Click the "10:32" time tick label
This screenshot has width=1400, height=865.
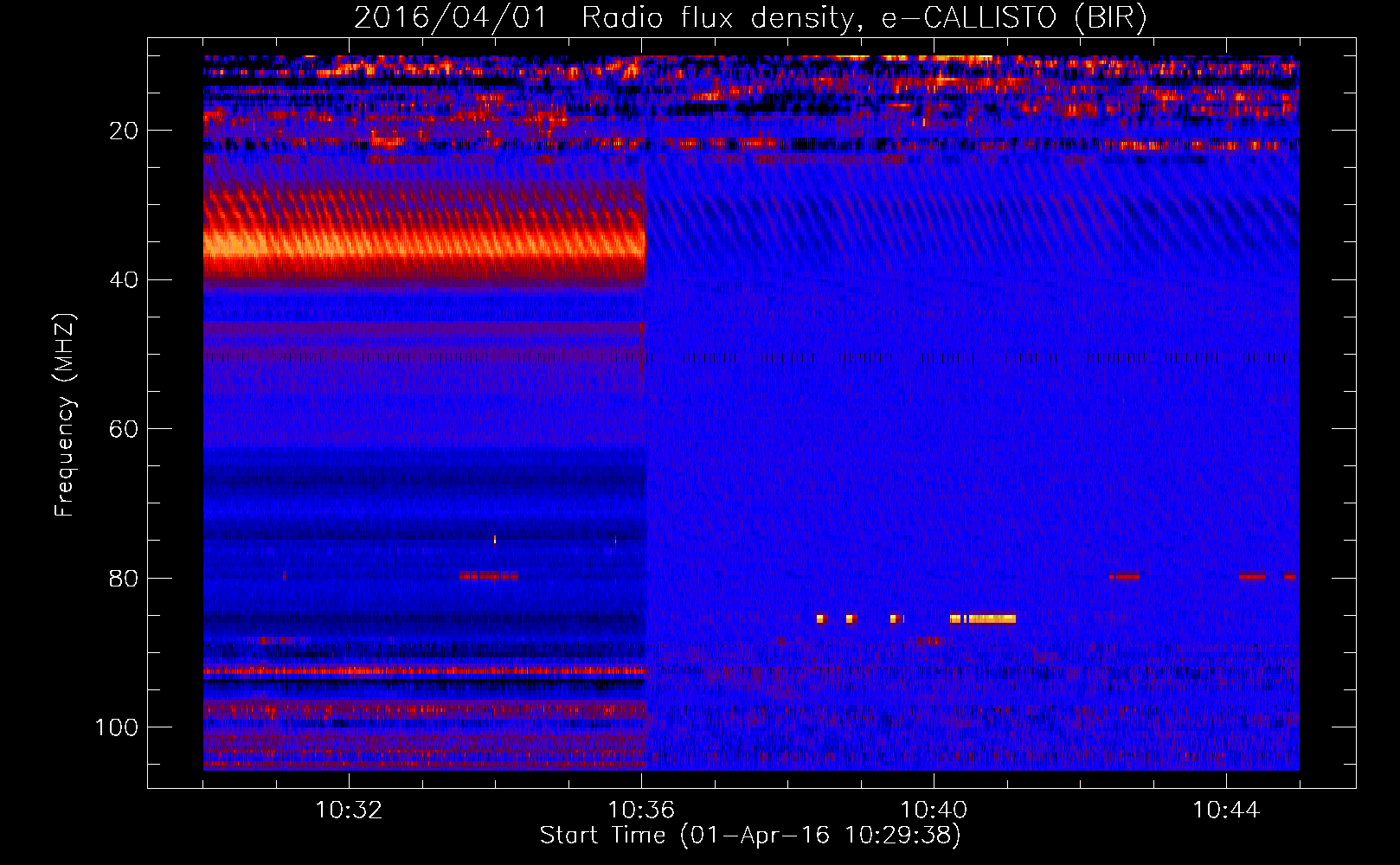tap(349, 811)
